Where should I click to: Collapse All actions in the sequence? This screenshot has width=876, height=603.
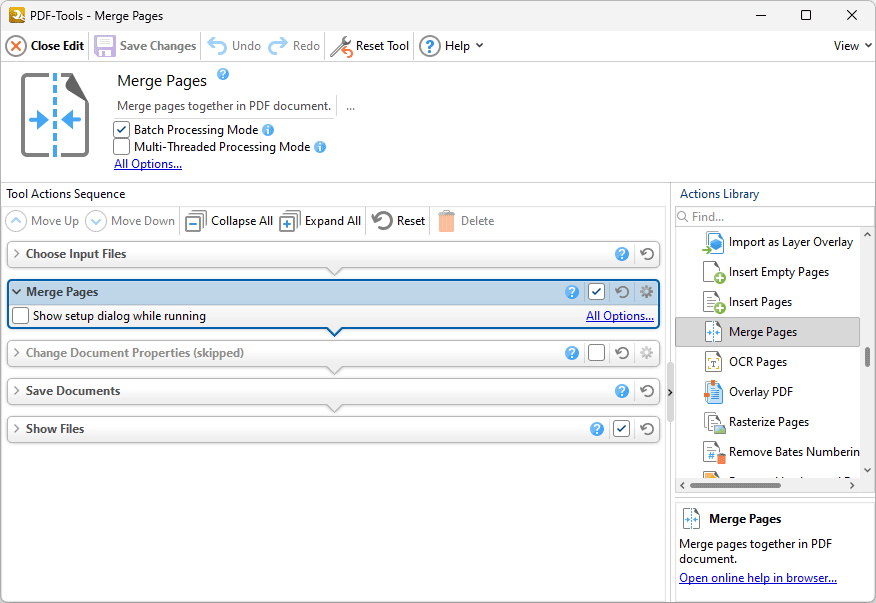coord(228,221)
